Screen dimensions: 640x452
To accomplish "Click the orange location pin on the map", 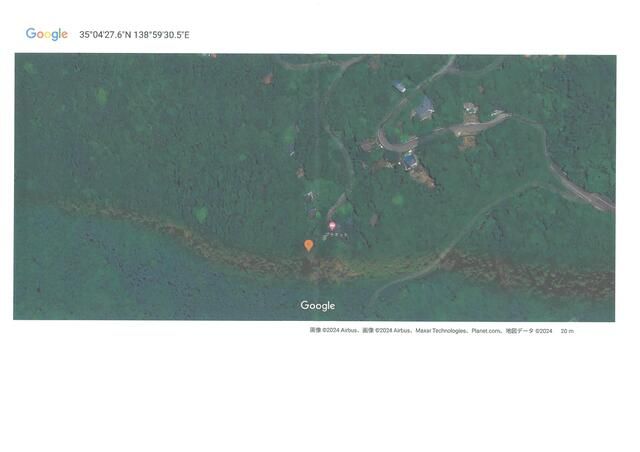I will [309, 245].
